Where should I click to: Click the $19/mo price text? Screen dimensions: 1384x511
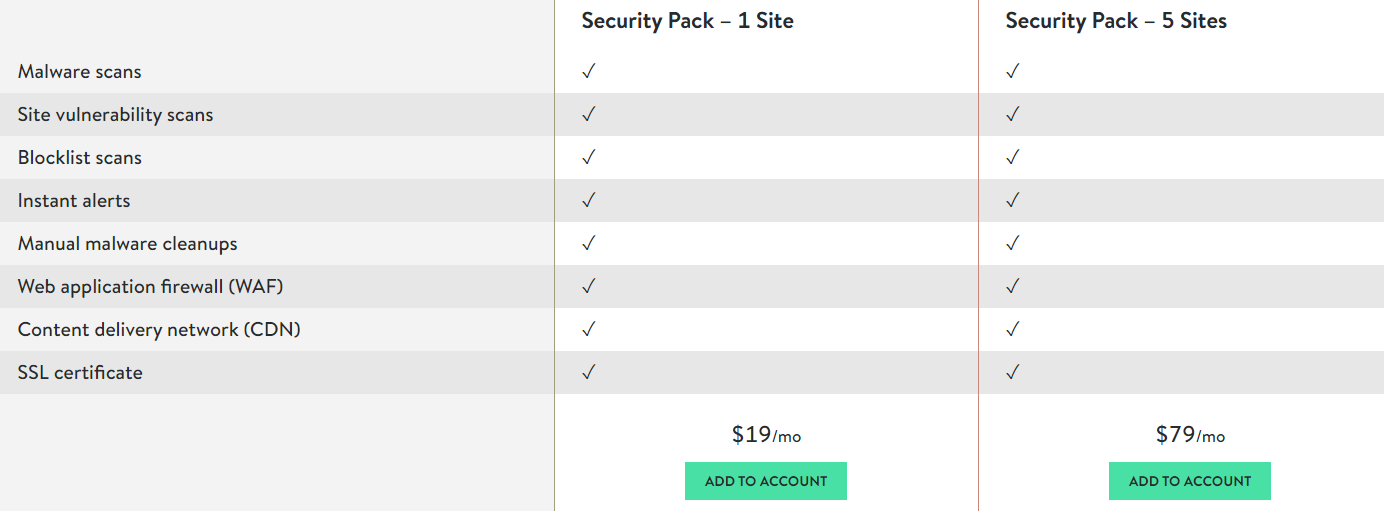point(766,435)
